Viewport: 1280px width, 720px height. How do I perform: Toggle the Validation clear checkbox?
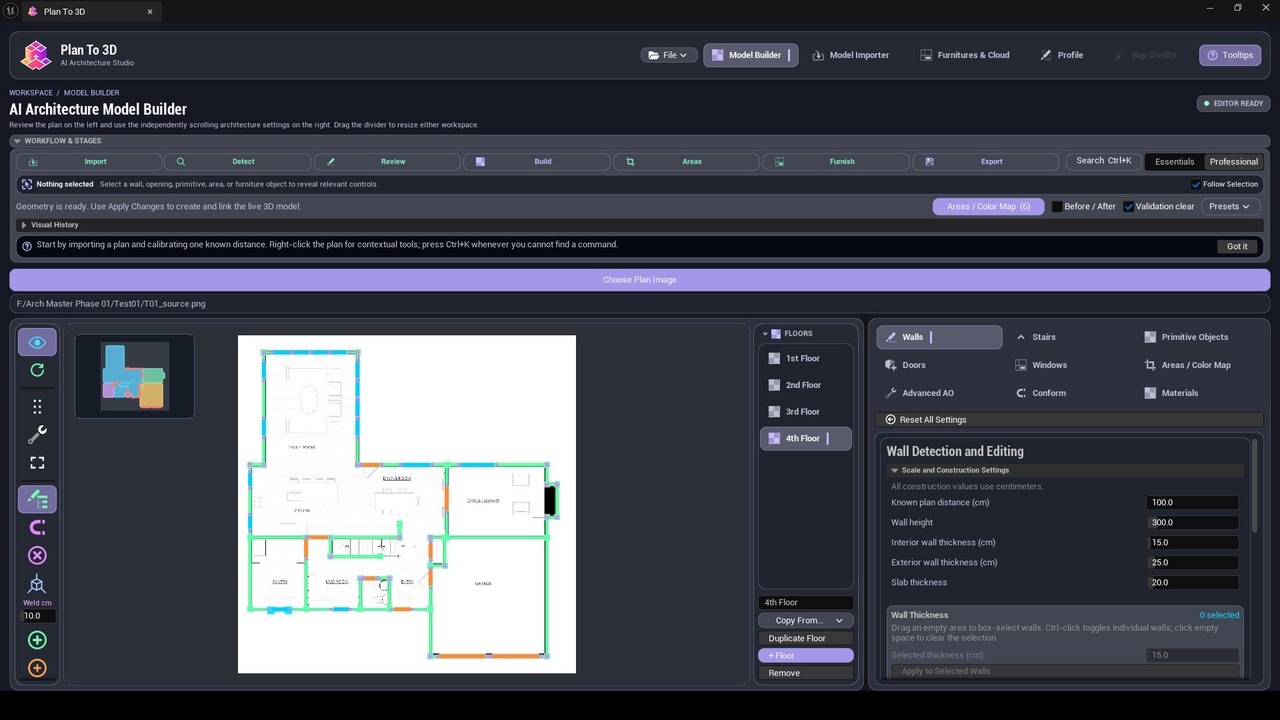(1129, 207)
